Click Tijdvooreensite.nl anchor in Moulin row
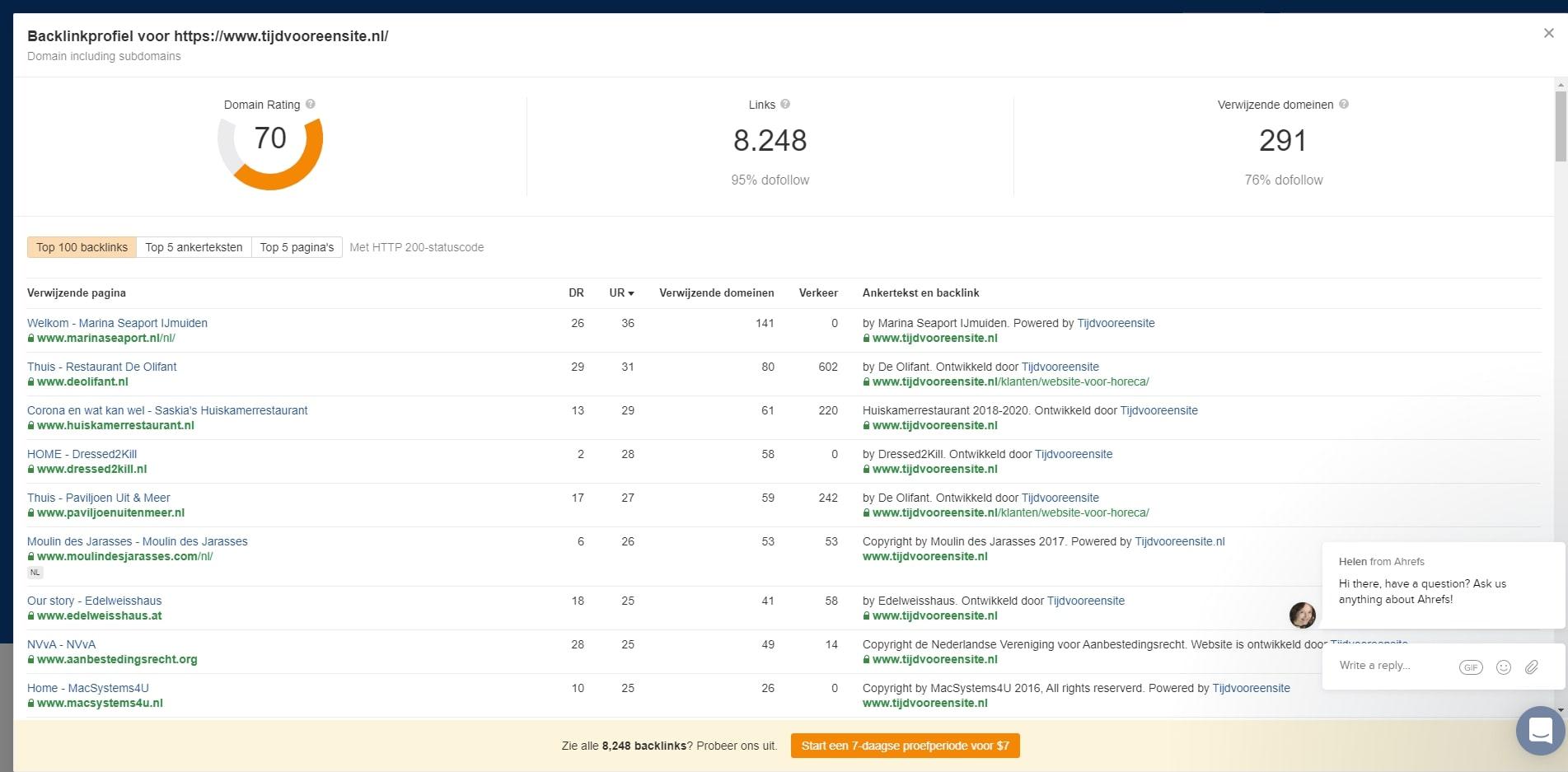Image resolution: width=1568 pixels, height=772 pixels. point(1180,541)
